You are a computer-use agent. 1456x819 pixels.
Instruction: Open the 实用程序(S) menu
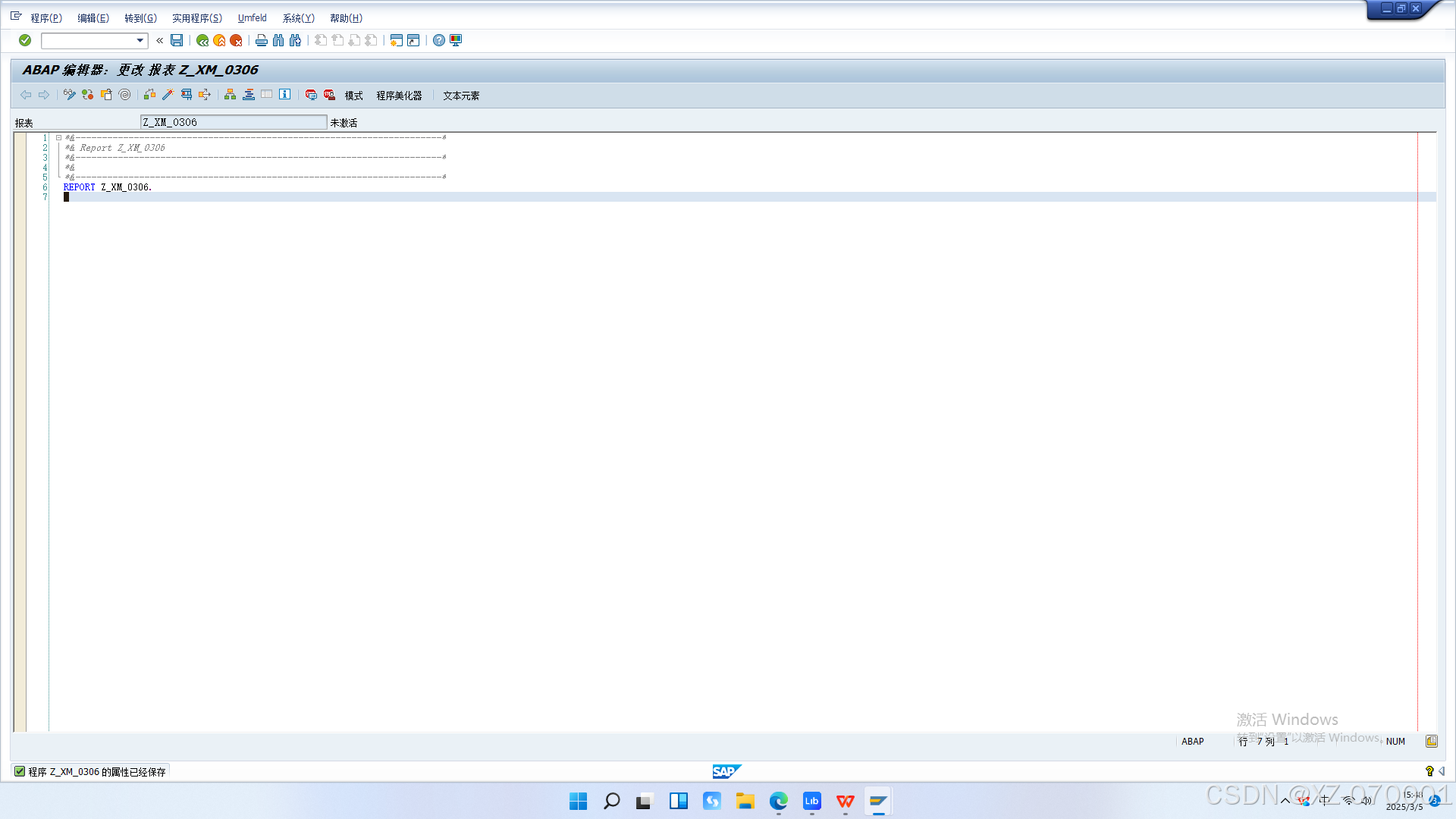(x=196, y=18)
